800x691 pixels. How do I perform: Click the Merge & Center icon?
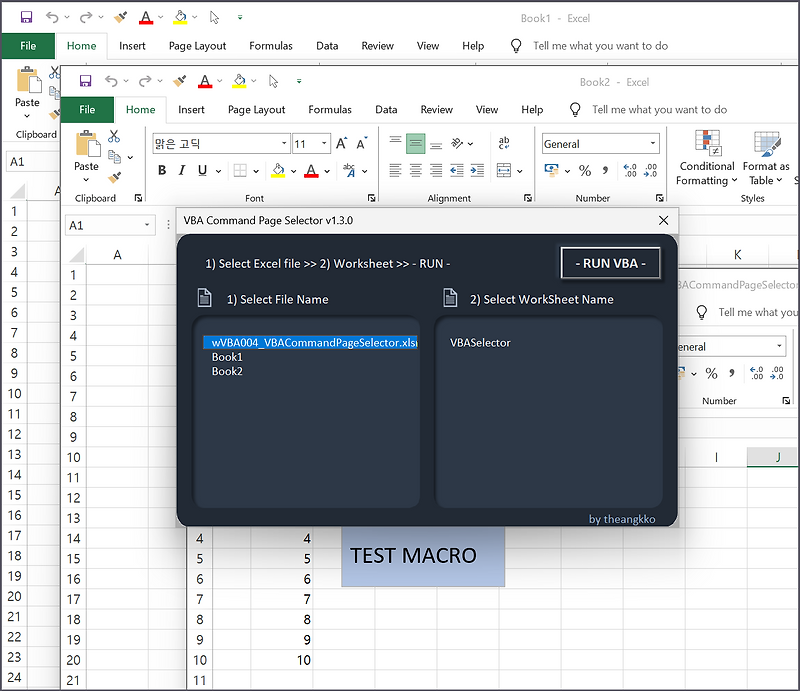coord(504,170)
